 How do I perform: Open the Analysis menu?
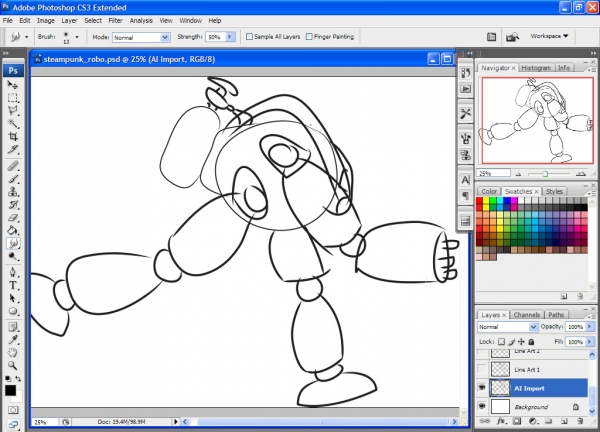pyautogui.click(x=141, y=21)
